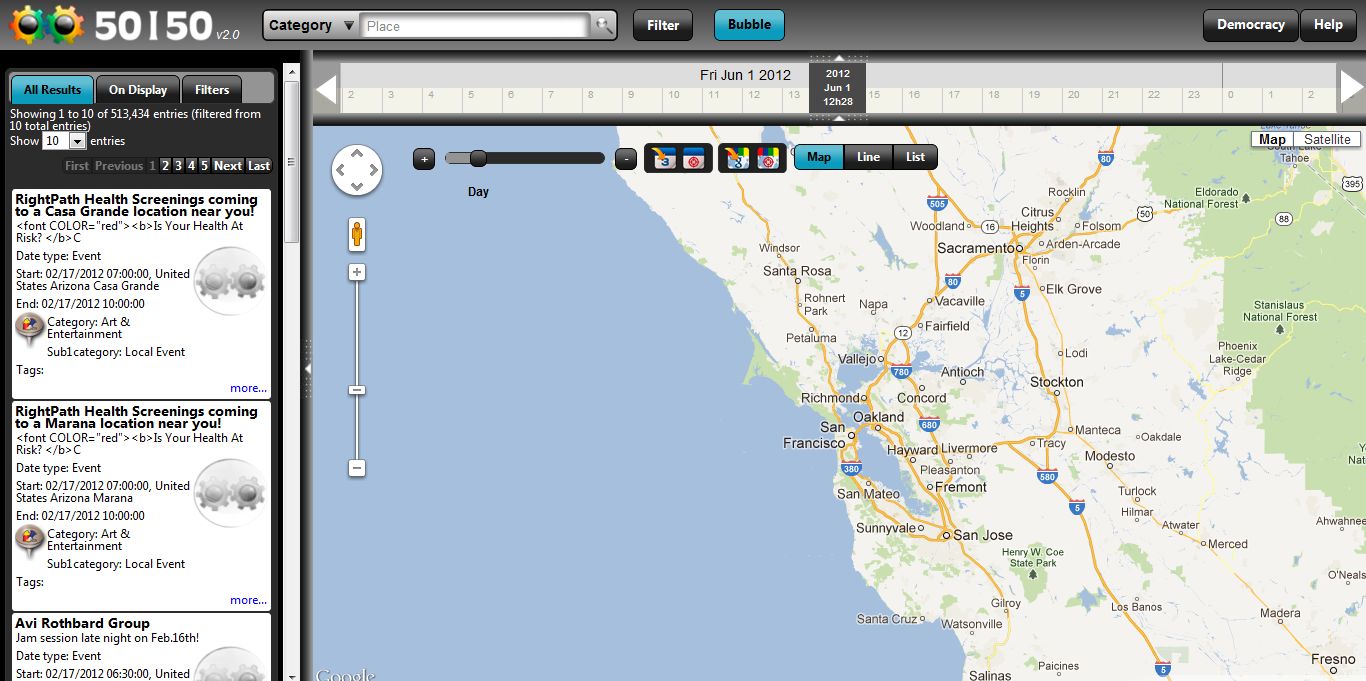The image size is (1366, 681).
Task: Click gears thumbnail of Marana event
Action: pos(230,494)
